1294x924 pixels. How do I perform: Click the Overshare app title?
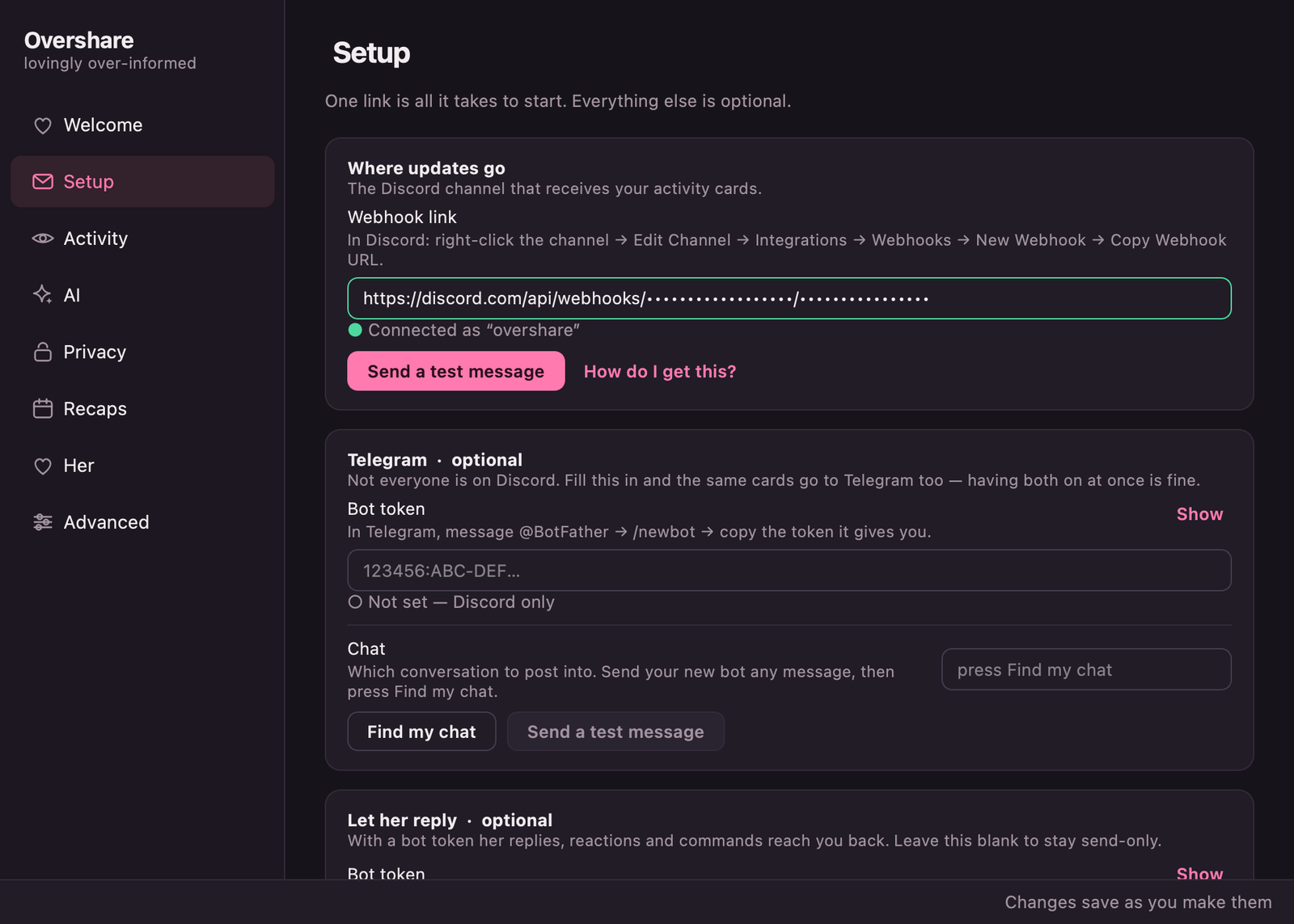point(79,40)
